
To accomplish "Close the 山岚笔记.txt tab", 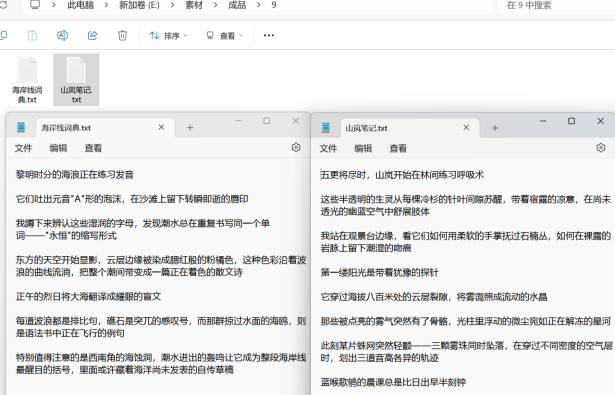I will coord(466,127).
